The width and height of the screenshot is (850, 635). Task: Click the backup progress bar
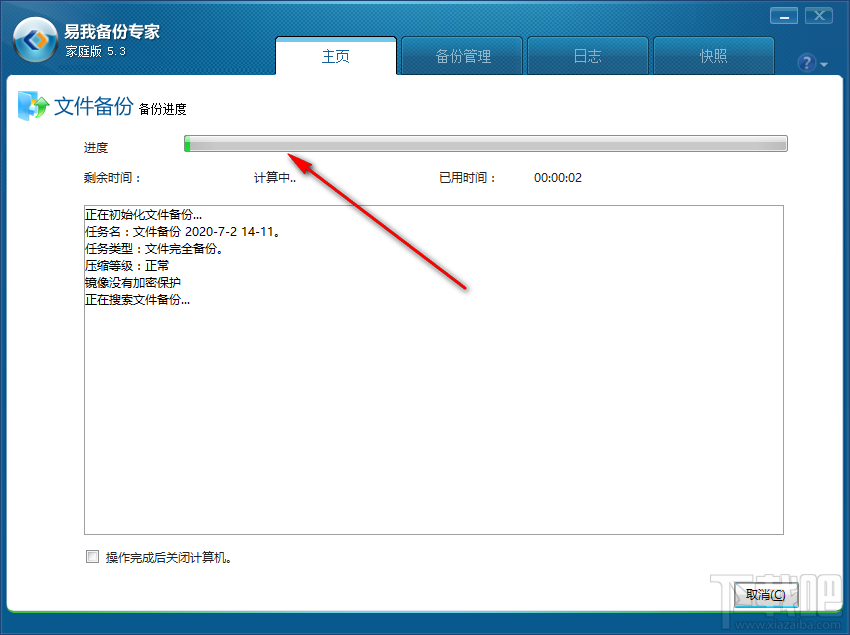coord(486,144)
